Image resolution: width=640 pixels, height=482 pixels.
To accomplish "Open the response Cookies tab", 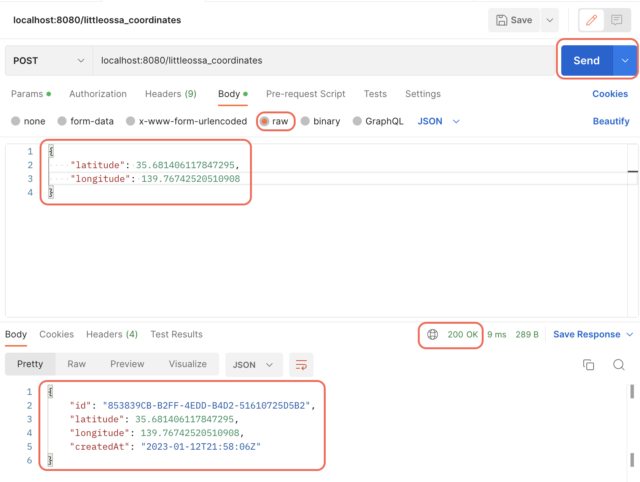I will coord(57,334).
